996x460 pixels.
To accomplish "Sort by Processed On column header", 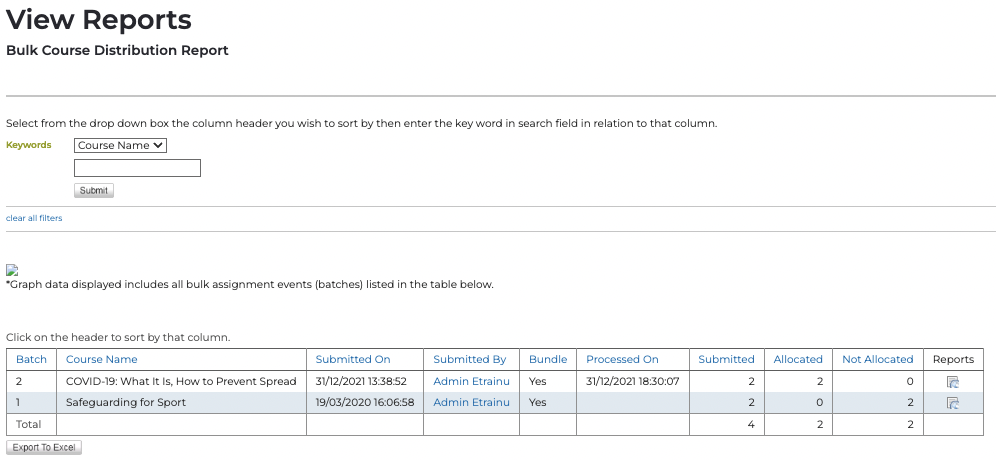I will (x=622, y=359).
